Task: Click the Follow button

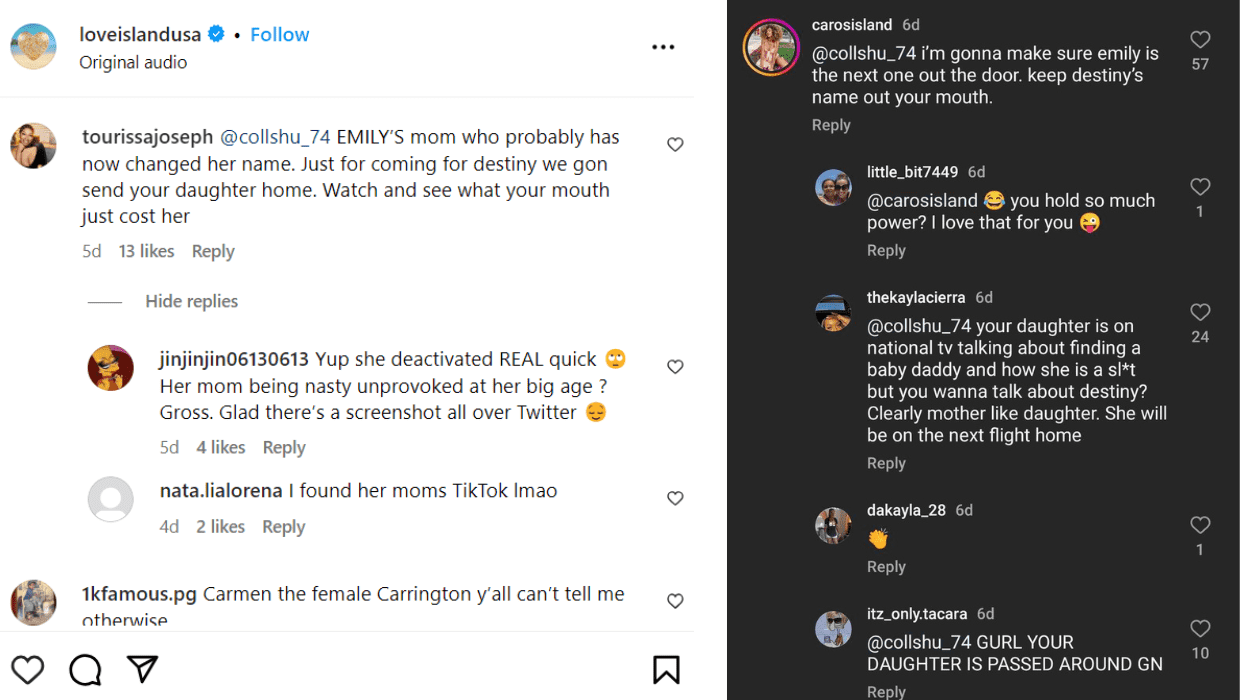Action: tap(279, 33)
